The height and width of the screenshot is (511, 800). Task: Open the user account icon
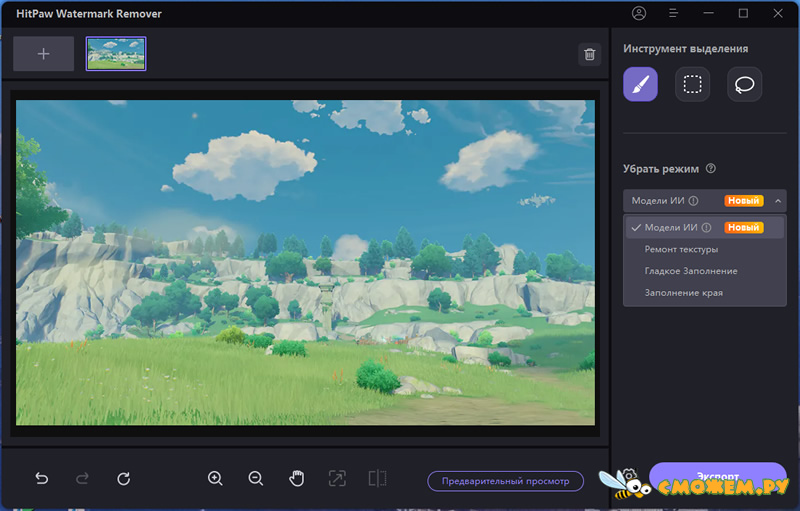tap(639, 13)
